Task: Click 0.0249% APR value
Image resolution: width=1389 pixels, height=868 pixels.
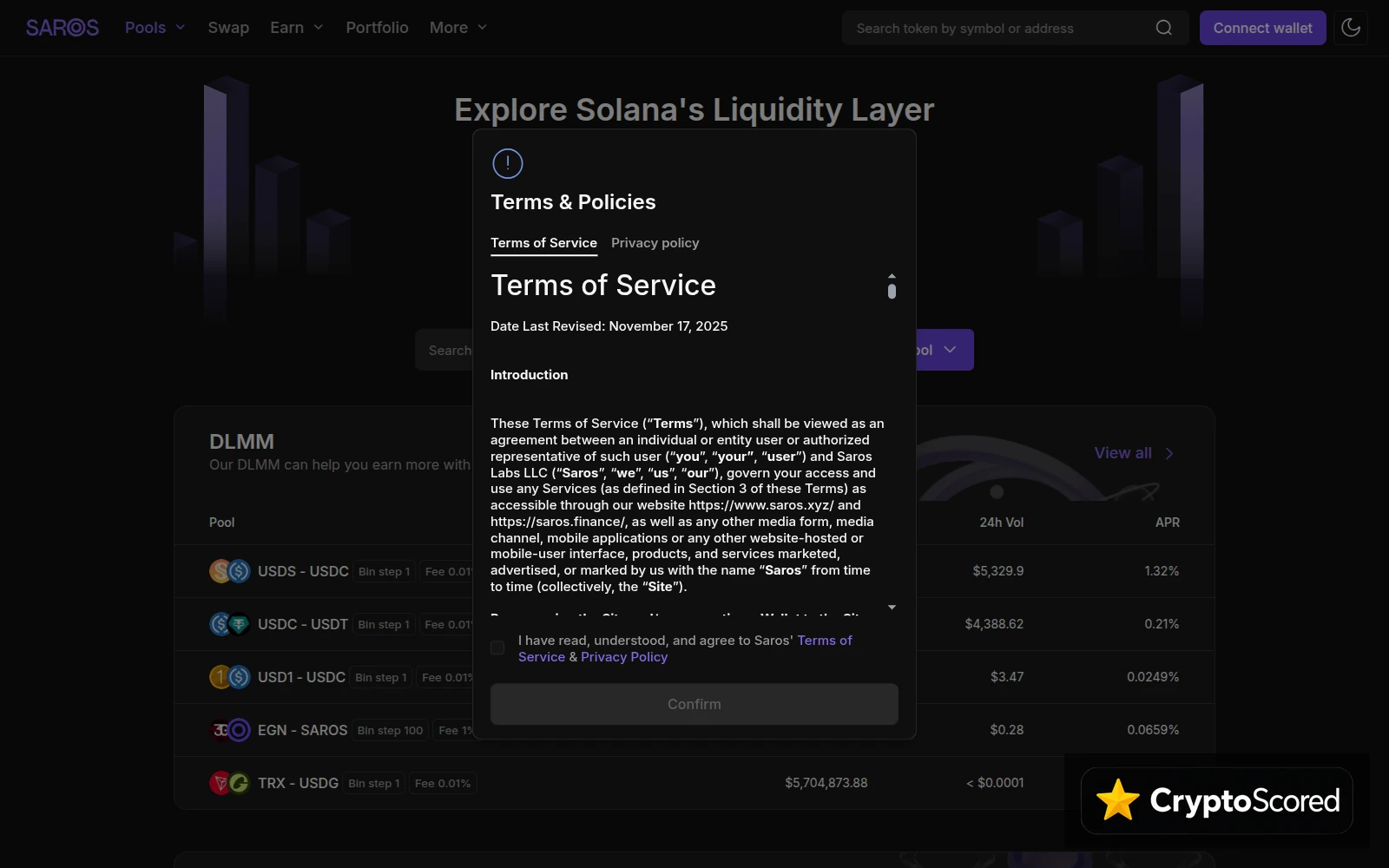Action: pos(1153,677)
